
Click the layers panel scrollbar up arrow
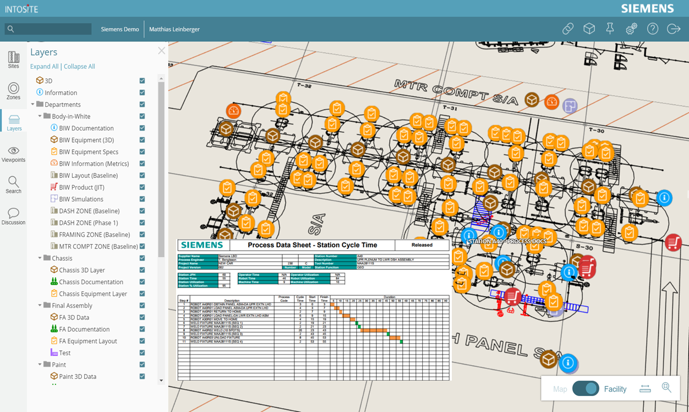(x=161, y=79)
